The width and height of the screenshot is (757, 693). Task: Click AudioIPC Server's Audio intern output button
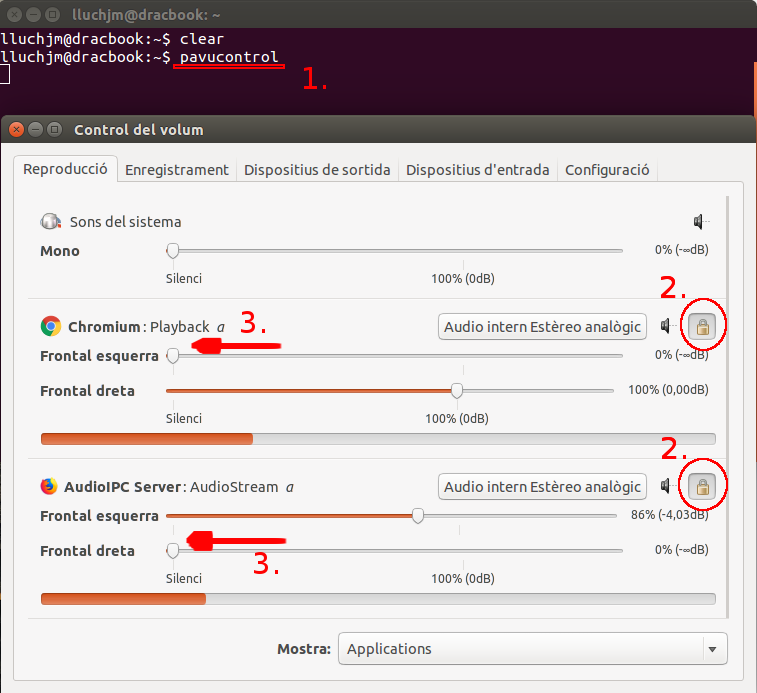click(x=542, y=487)
